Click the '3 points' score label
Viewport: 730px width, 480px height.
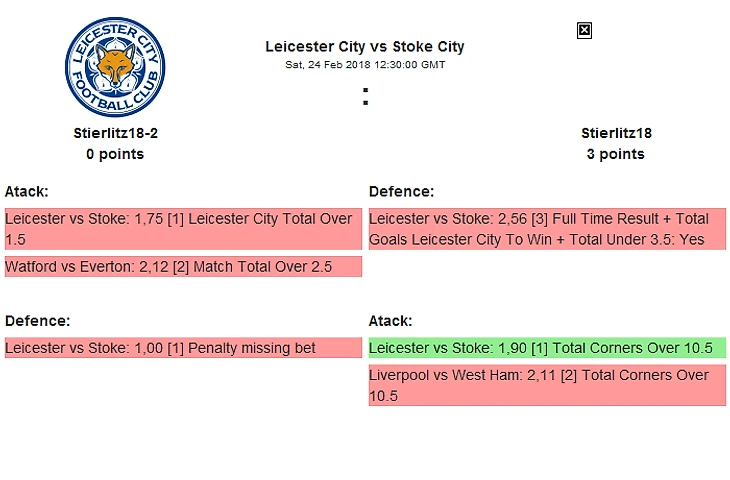tap(616, 154)
